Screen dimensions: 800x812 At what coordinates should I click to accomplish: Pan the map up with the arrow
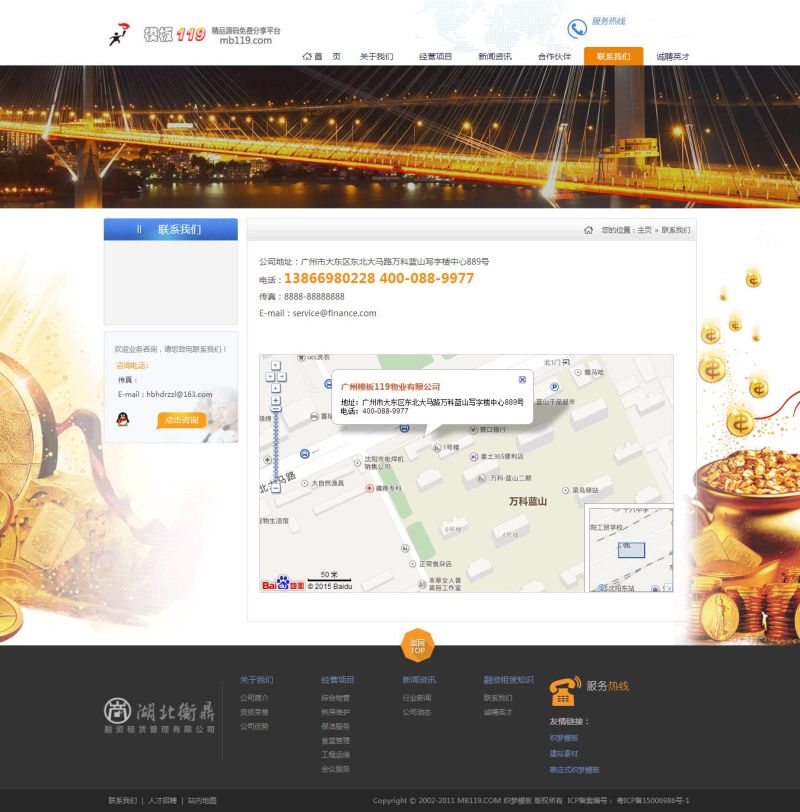276,366
